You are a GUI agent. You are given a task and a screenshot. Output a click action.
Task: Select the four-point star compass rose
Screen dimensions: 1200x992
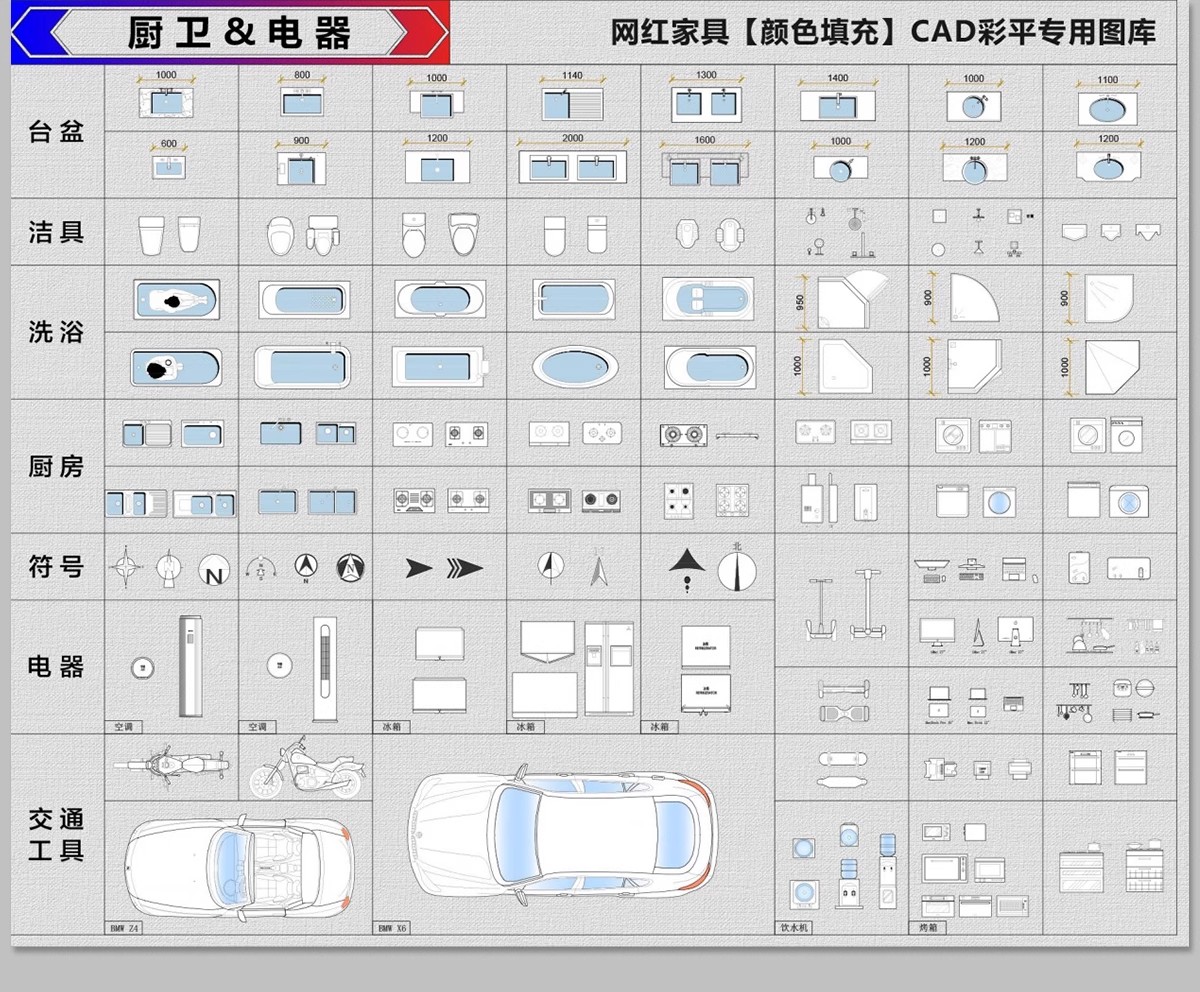coord(125,568)
